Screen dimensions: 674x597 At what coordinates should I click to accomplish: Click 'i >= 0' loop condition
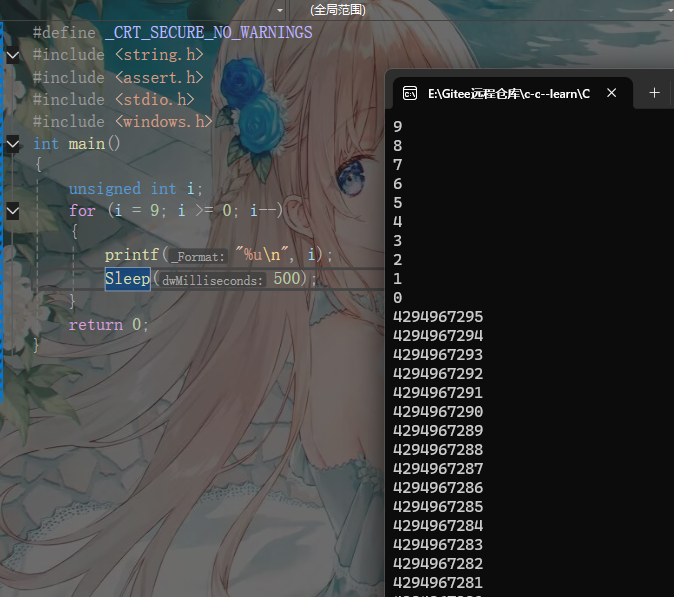(x=205, y=211)
